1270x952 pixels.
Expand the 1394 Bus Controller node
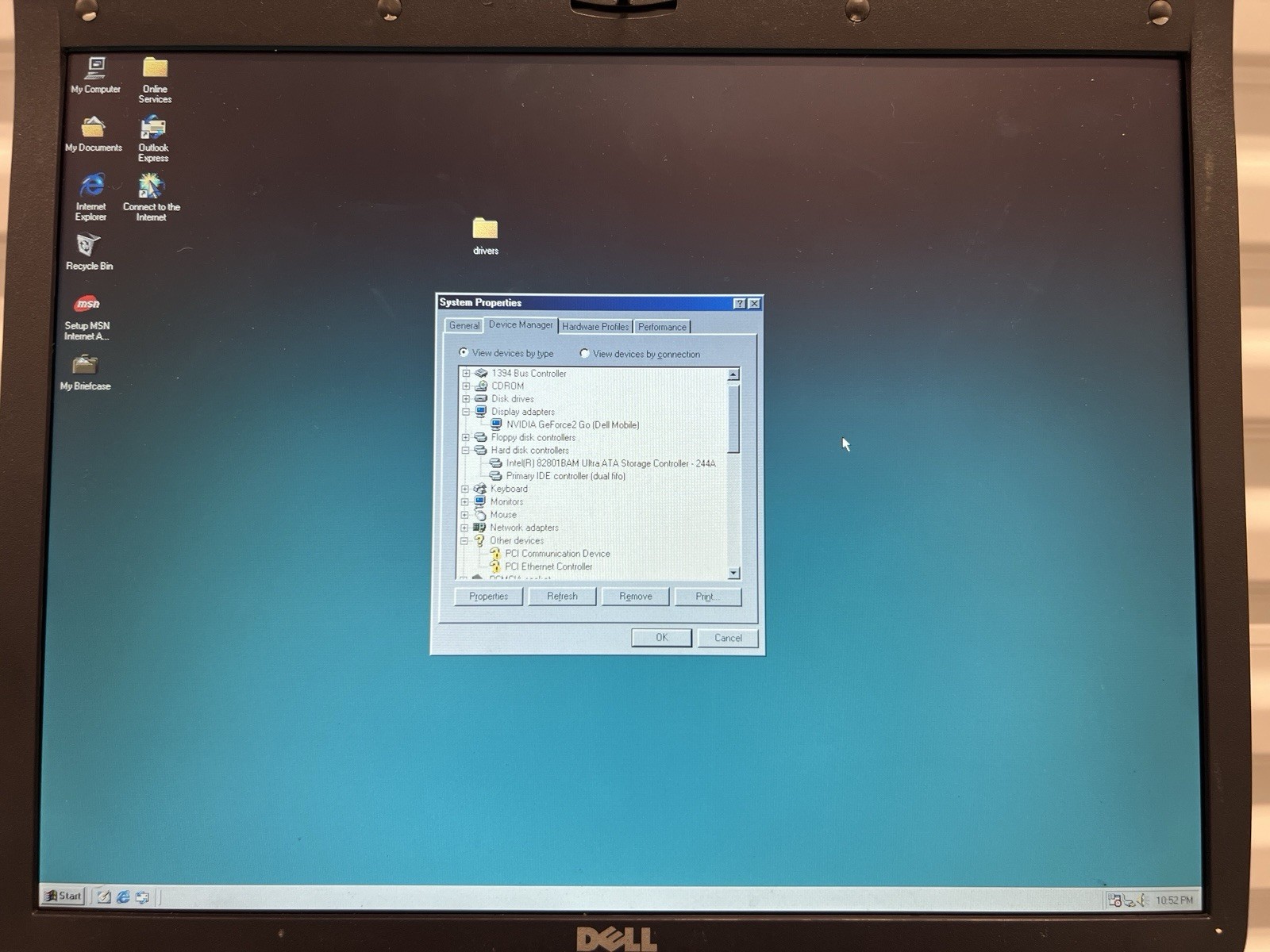pos(467,373)
